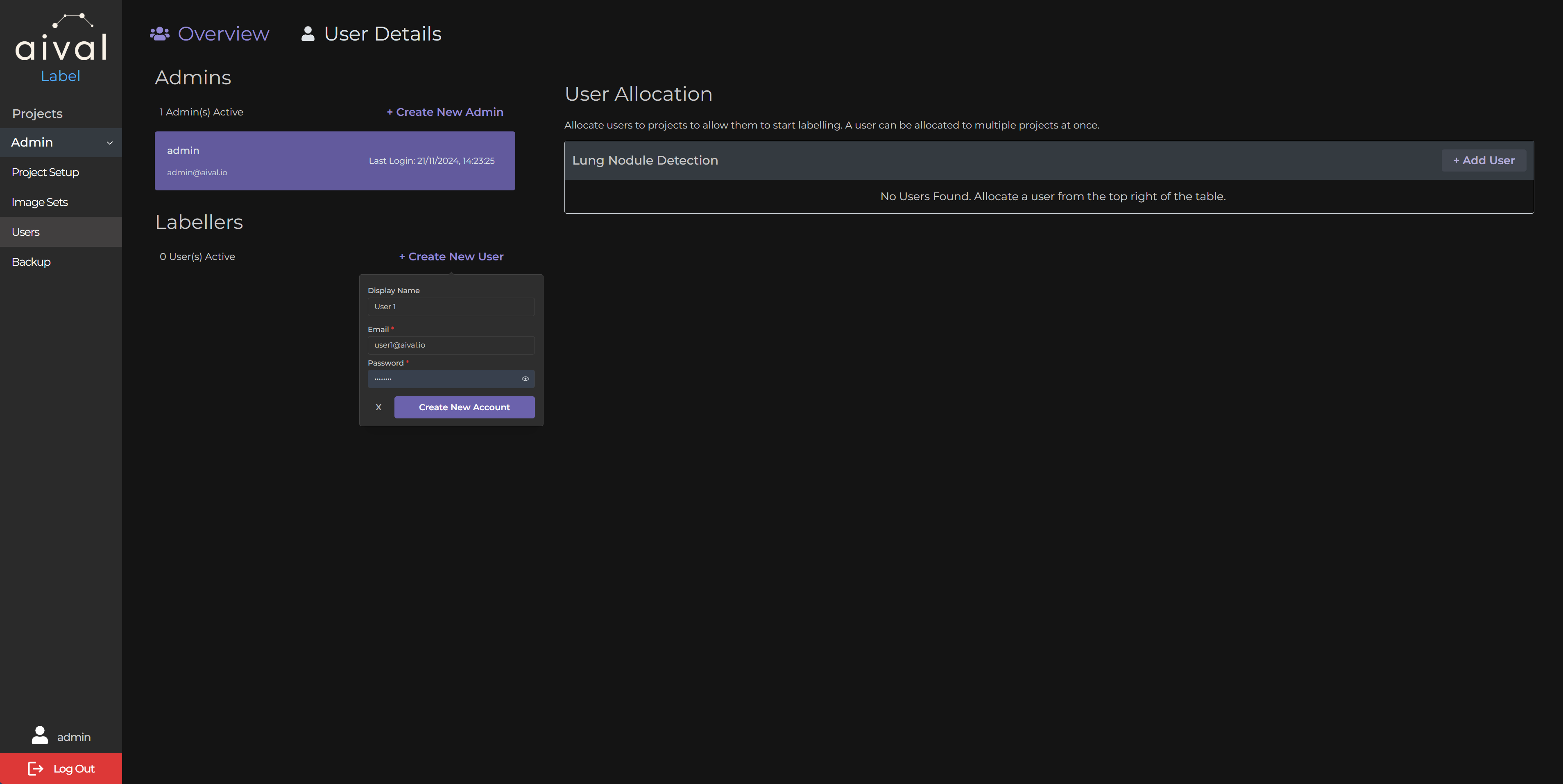1563x784 pixels.
Task: Open Projects from the sidebar
Action: click(36, 113)
